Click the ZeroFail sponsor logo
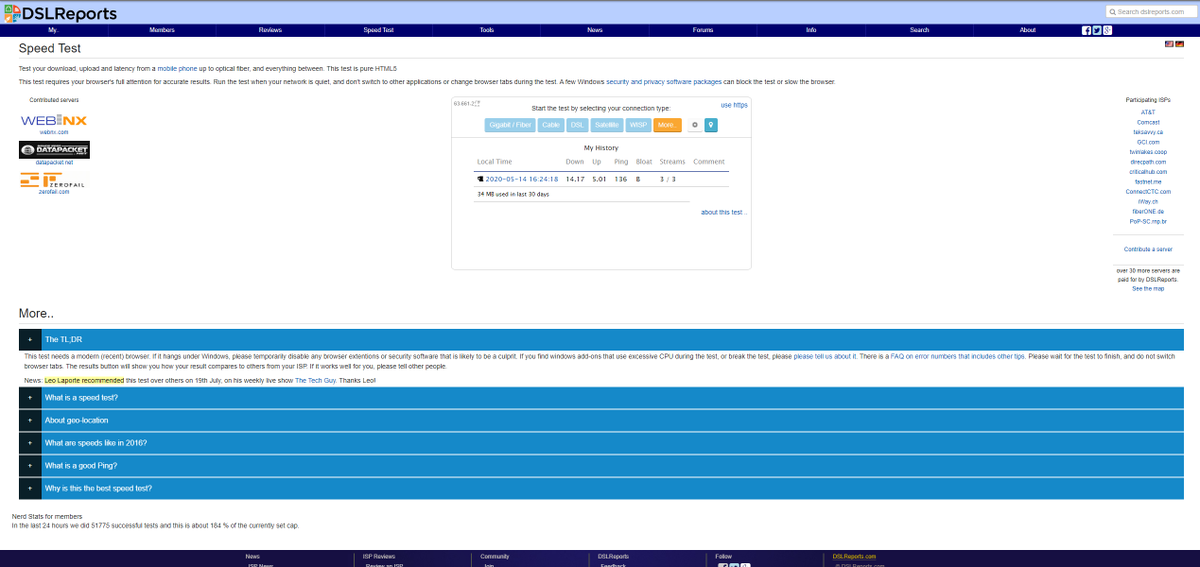Screen dimensions: 1200x567 click(x=54, y=180)
